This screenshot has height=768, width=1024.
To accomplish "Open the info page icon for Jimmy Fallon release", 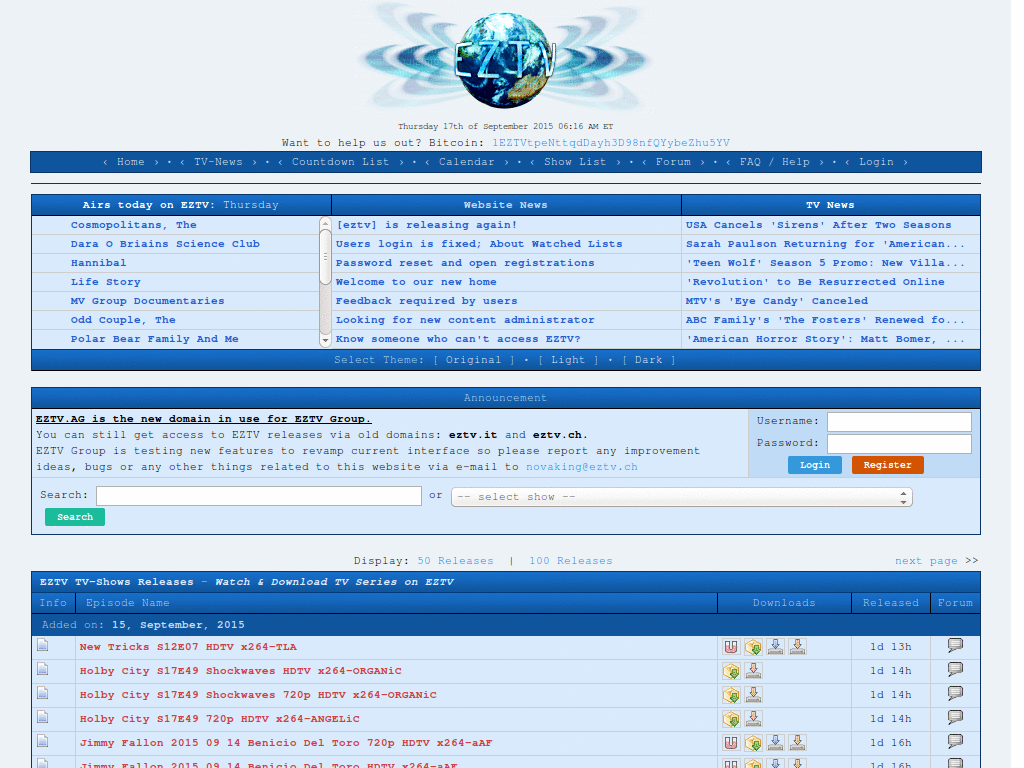I will (42, 743).
